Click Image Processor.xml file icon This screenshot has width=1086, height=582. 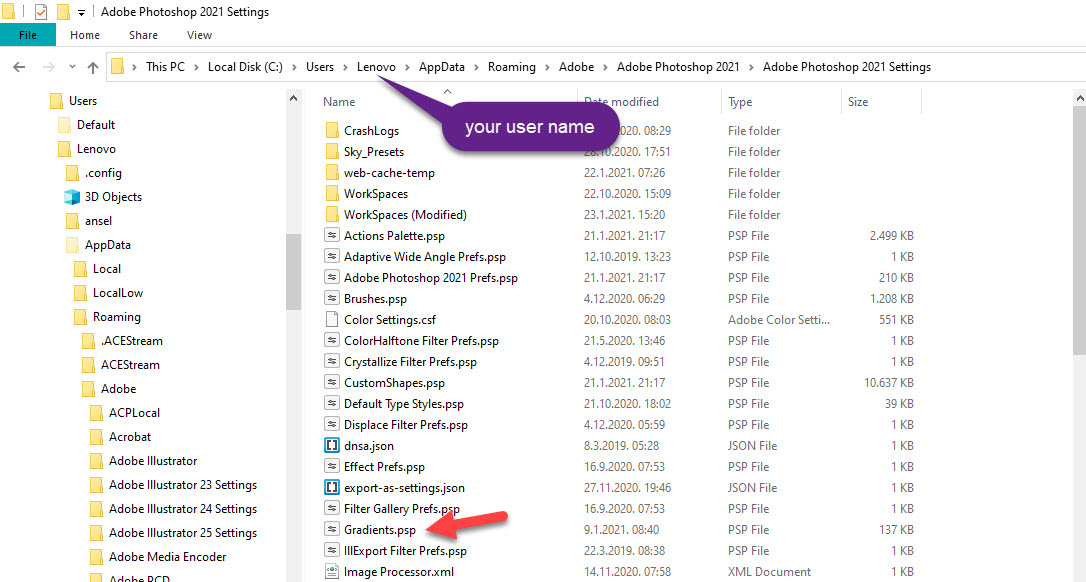(x=332, y=572)
